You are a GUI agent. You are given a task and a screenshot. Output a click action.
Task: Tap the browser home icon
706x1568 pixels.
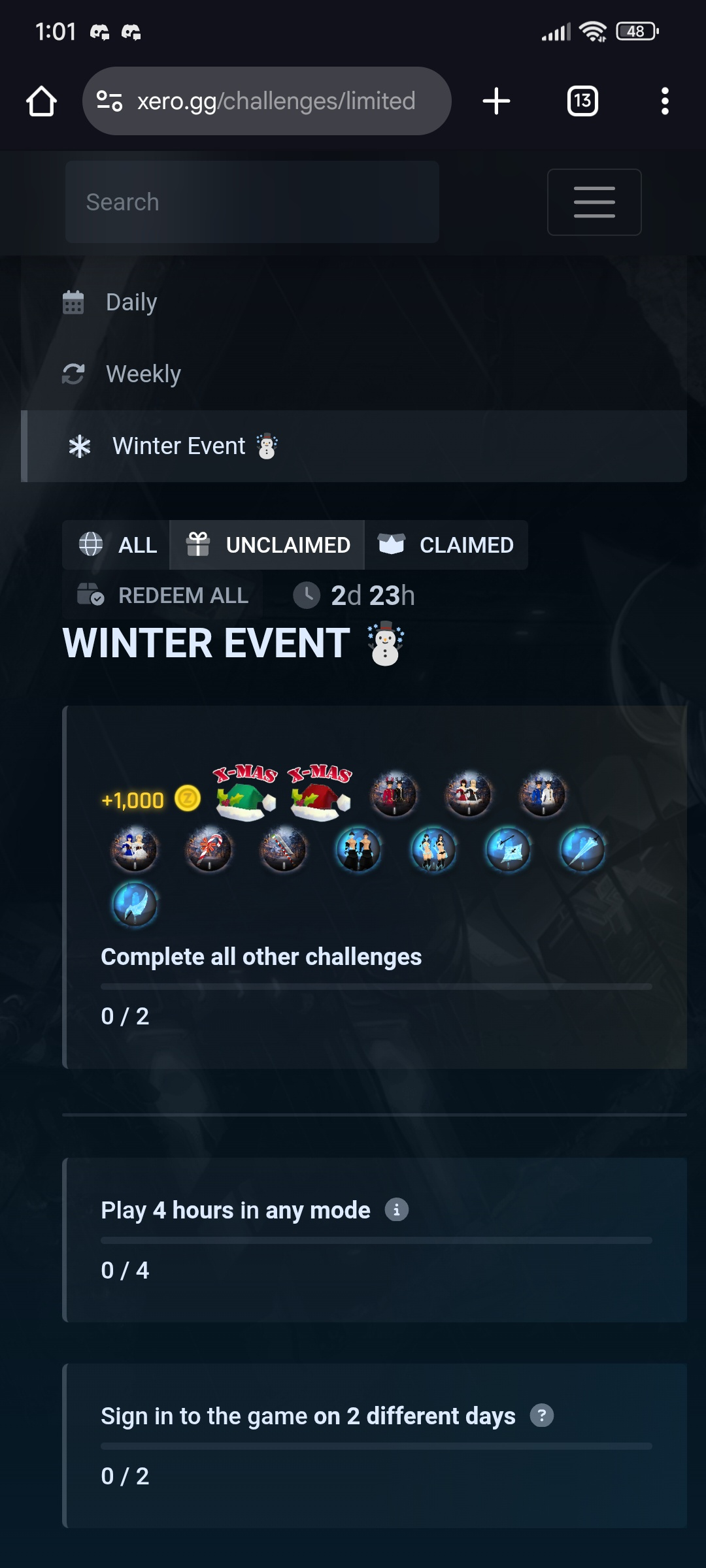[x=41, y=101]
